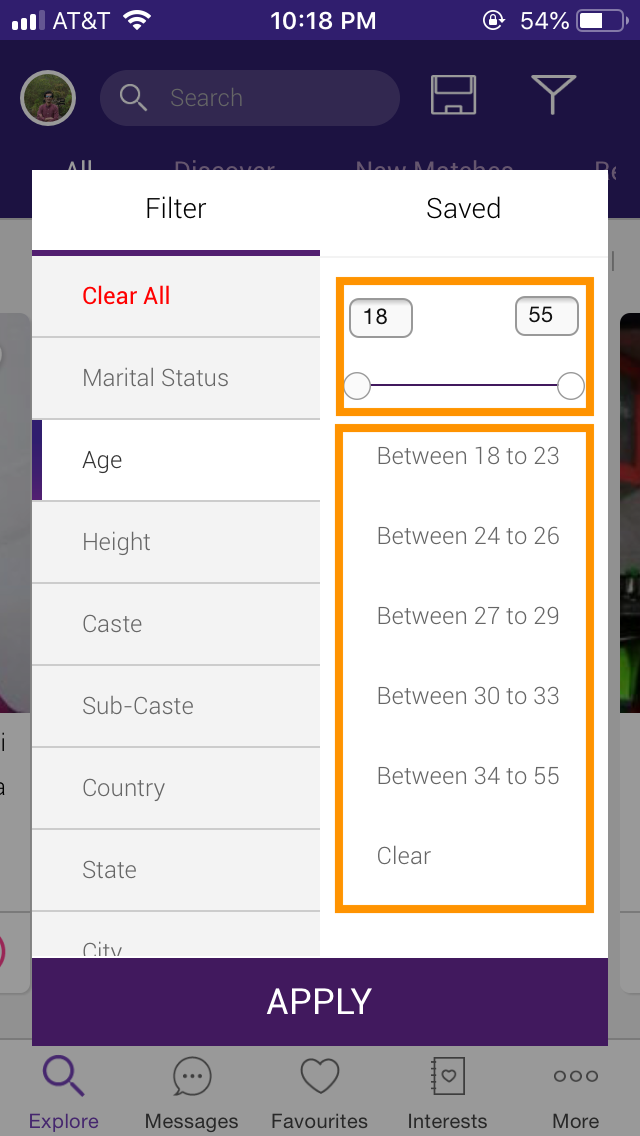Tap the search magnifier icon
640x1136 pixels.
pos(133,97)
